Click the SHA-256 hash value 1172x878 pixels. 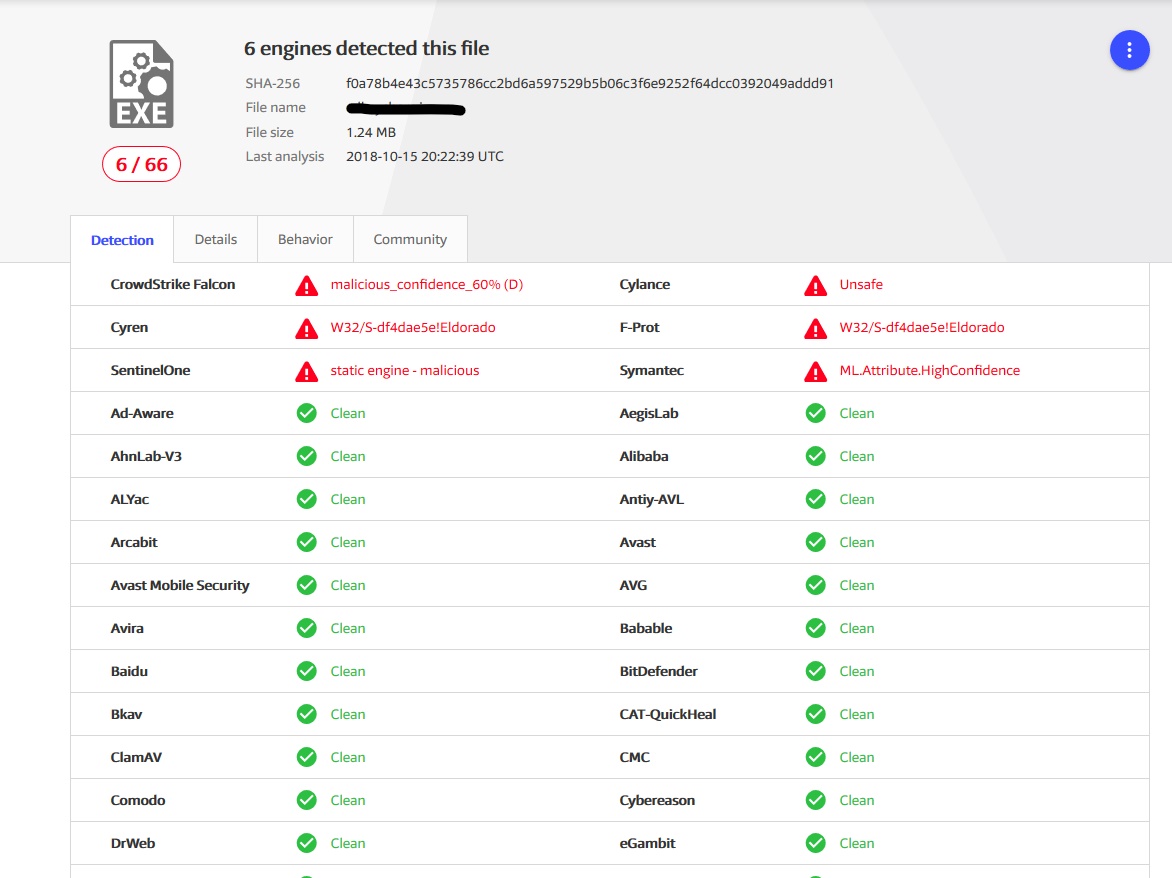590,83
